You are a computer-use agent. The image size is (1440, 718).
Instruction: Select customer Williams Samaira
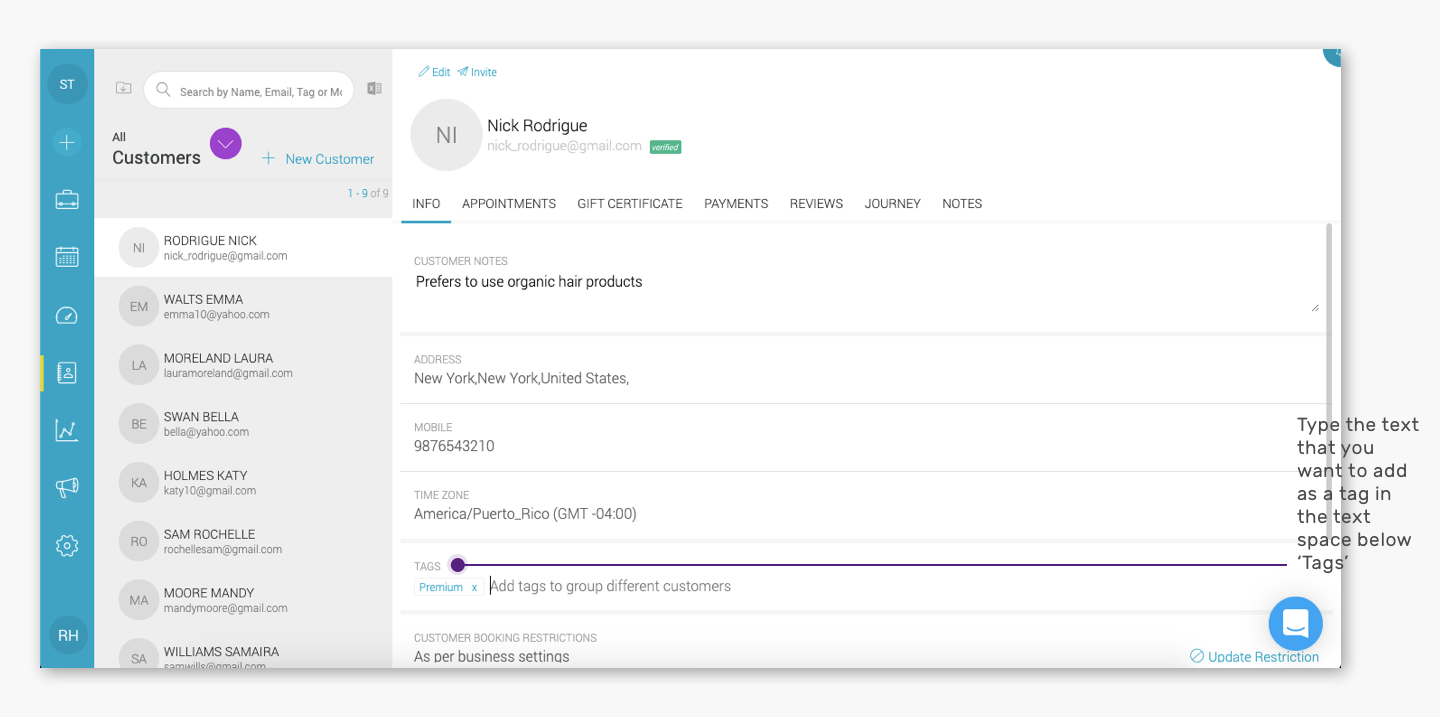(x=243, y=649)
